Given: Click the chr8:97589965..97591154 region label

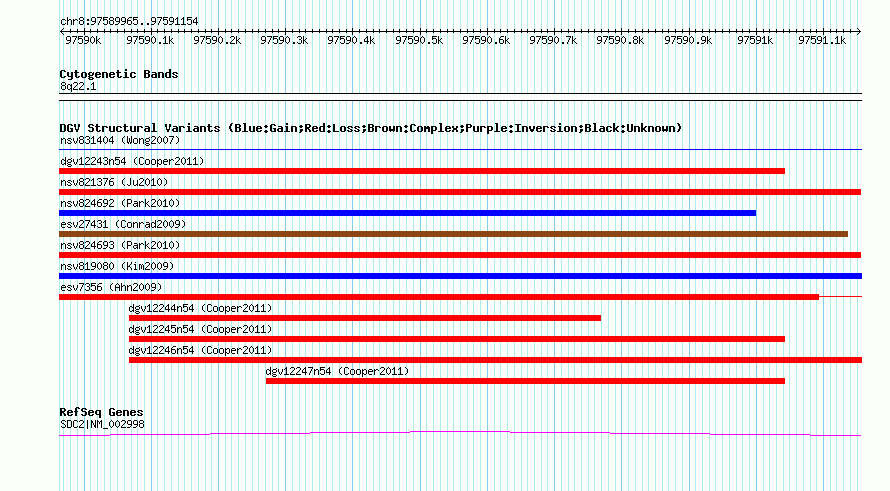Looking at the screenshot, I should click(129, 22).
